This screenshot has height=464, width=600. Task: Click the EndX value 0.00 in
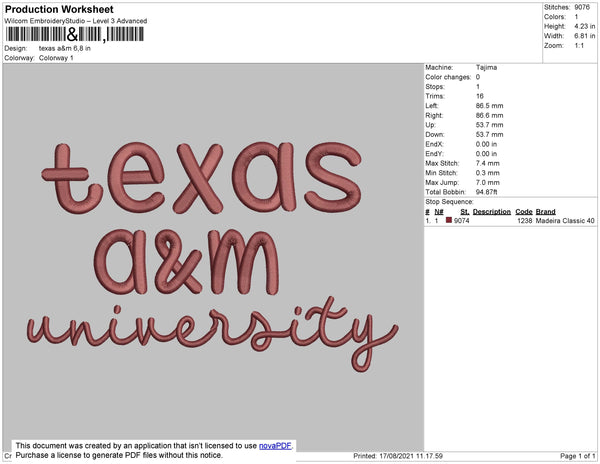point(486,144)
